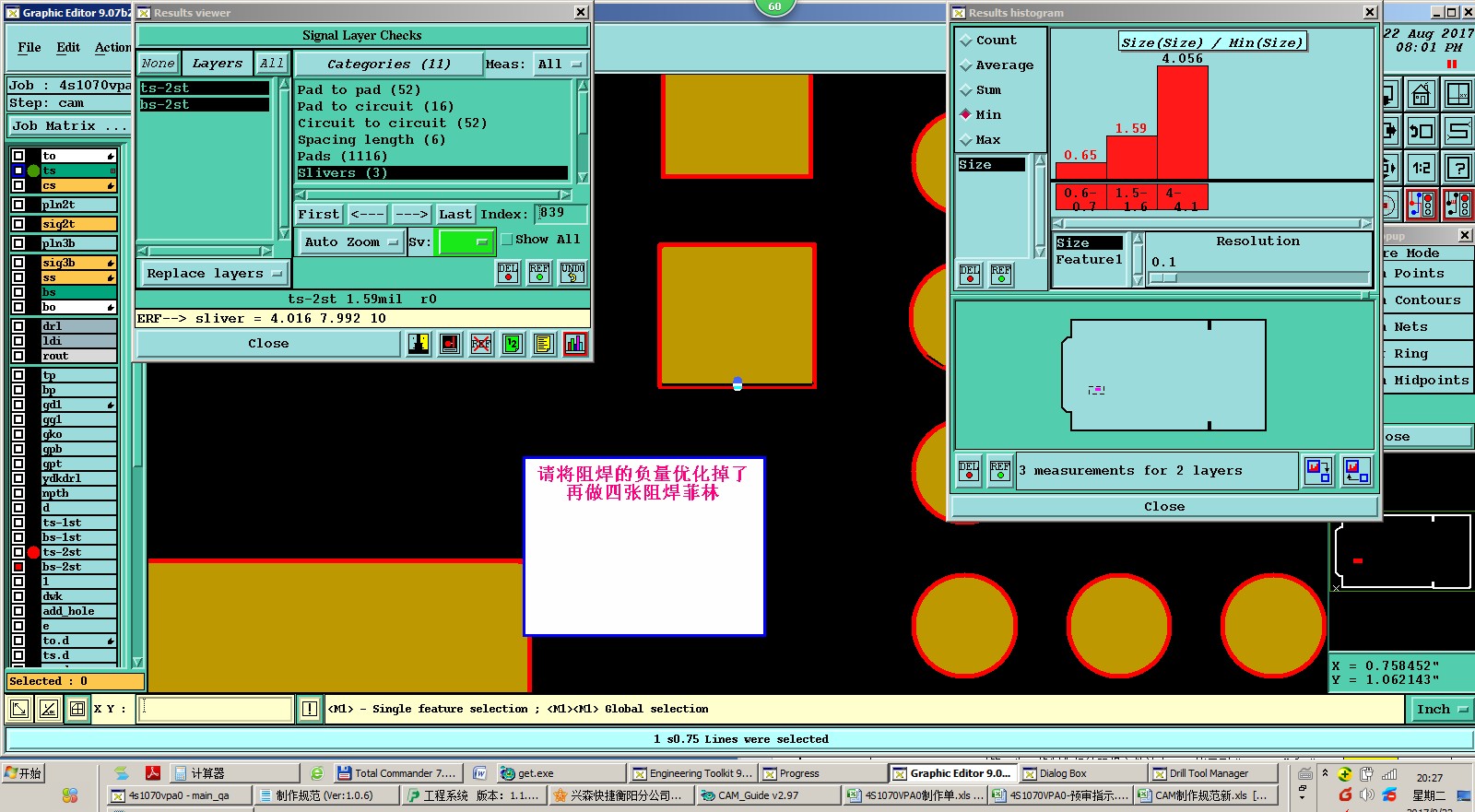Click the blue-red net traffic-light icon
This screenshot has height=812, width=1475.
coord(1422,205)
